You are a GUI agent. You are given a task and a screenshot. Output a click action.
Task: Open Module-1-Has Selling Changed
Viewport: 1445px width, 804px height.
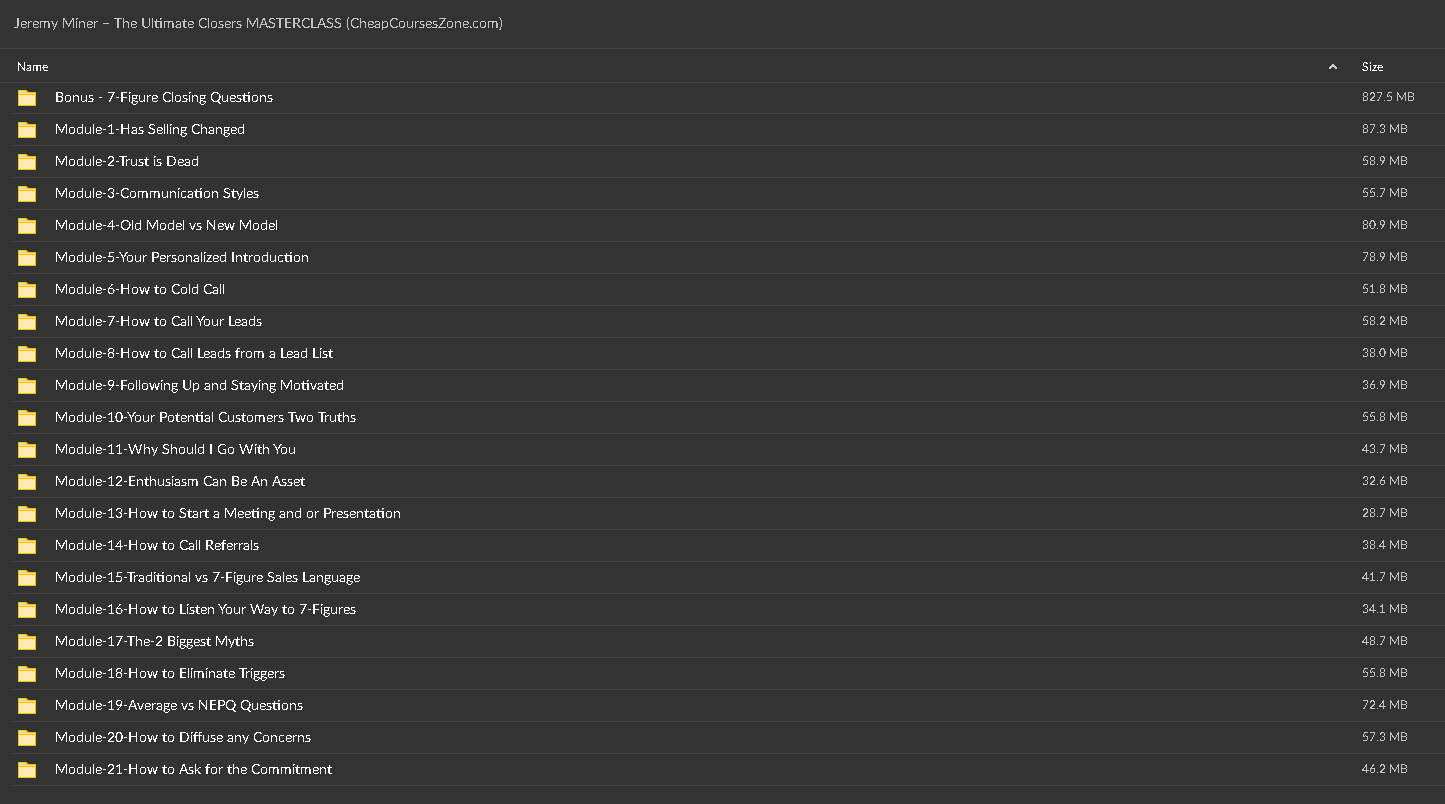coord(150,129)
